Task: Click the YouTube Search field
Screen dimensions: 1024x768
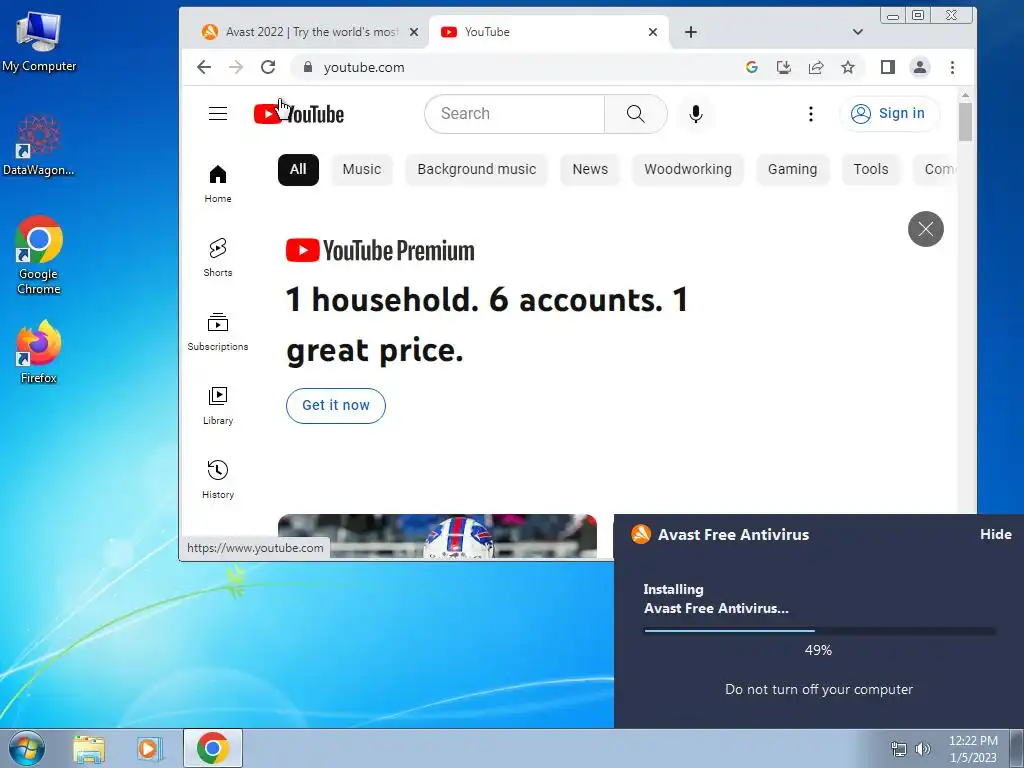Action: click(x=515, y=114)
